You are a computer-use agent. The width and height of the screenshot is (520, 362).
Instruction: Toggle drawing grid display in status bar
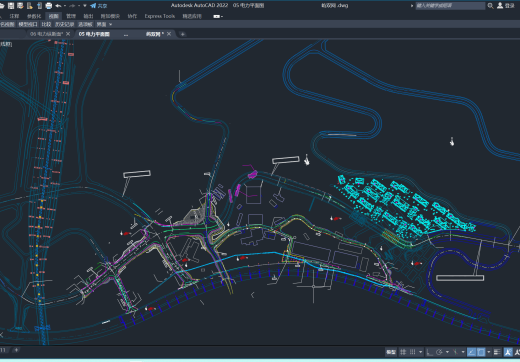coord(403,352)
